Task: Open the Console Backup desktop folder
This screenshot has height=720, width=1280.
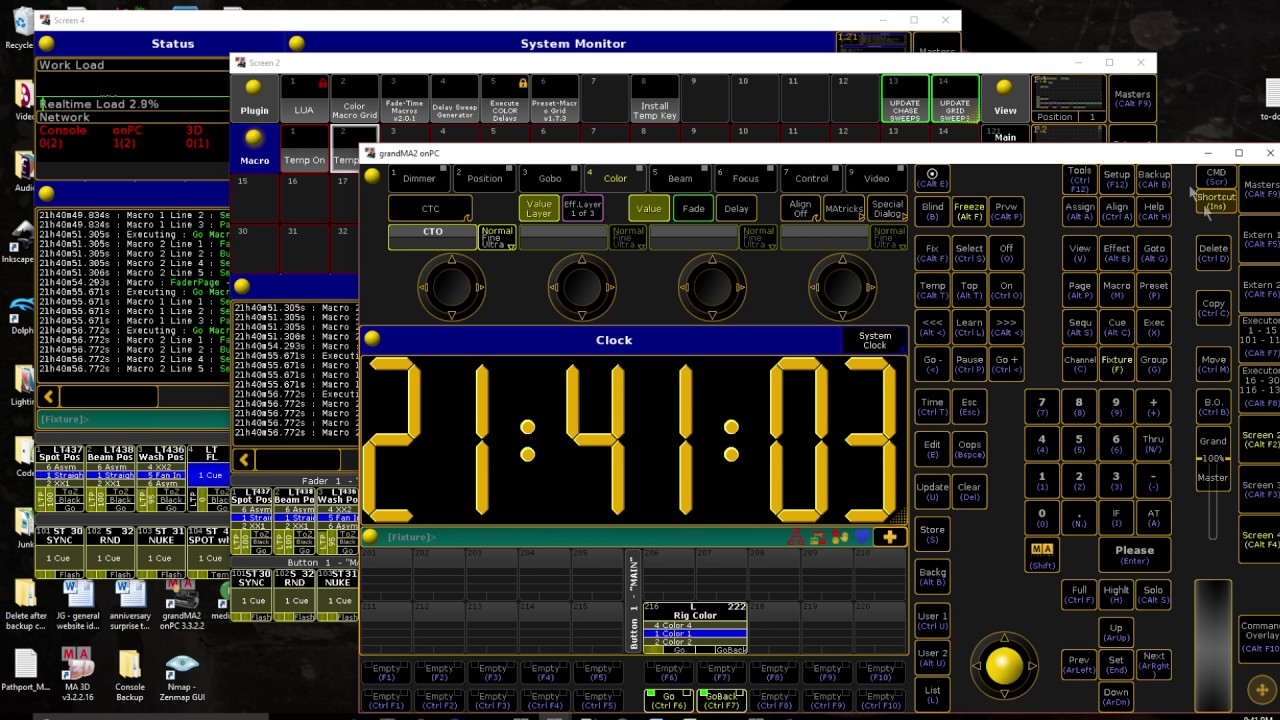Action: [x=129, y=675]
